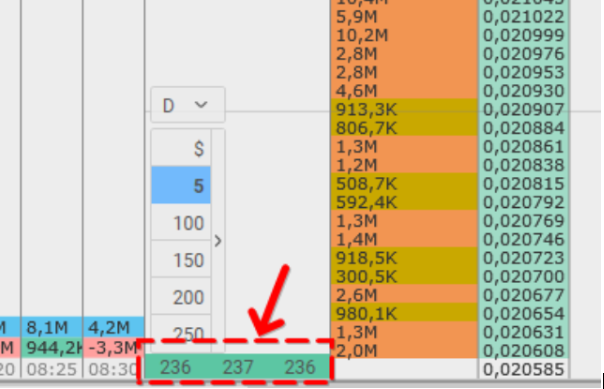This screenshot has height=389, width=604.
Task: Click the 944,2K green delta cell
Action: [52, 348]
